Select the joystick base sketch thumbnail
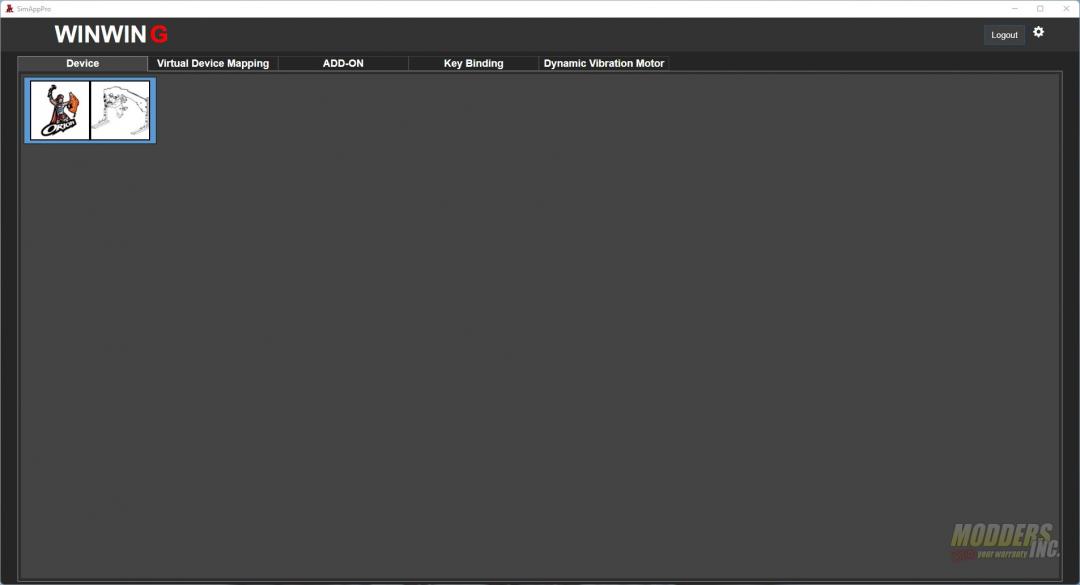This screenshot has width=1080, height=585. pos(121,110)
